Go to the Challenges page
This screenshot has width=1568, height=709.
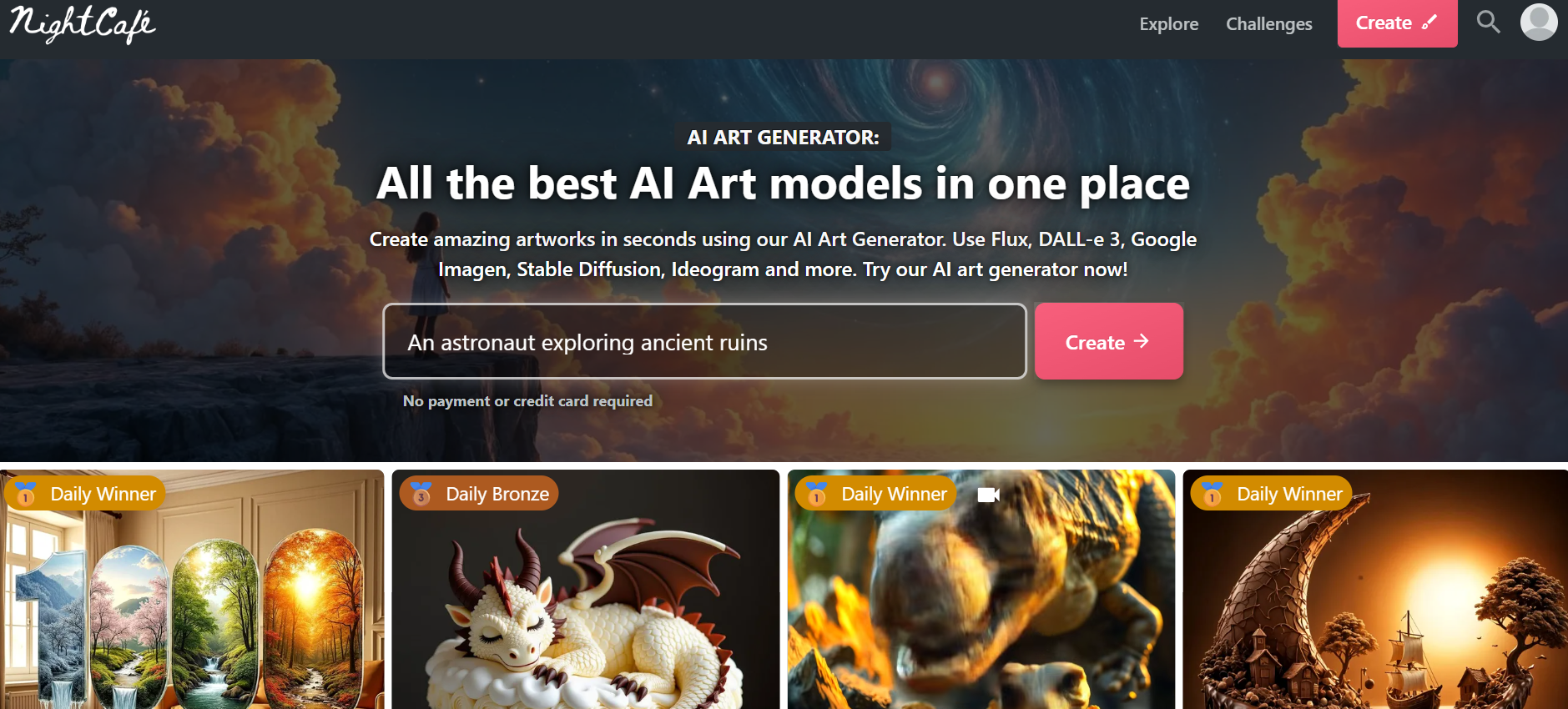[1268, 24]
